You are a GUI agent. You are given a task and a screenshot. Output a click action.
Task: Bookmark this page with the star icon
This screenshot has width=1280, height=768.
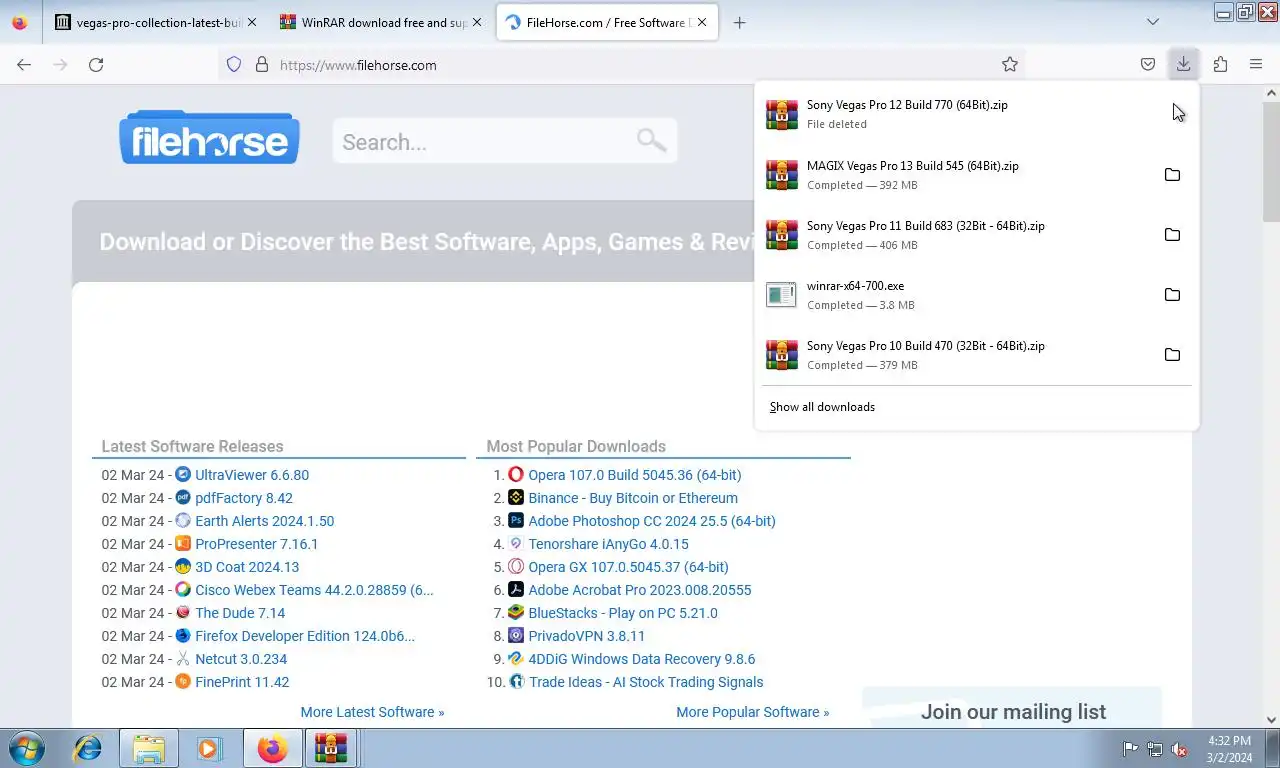pos(1010,64)
